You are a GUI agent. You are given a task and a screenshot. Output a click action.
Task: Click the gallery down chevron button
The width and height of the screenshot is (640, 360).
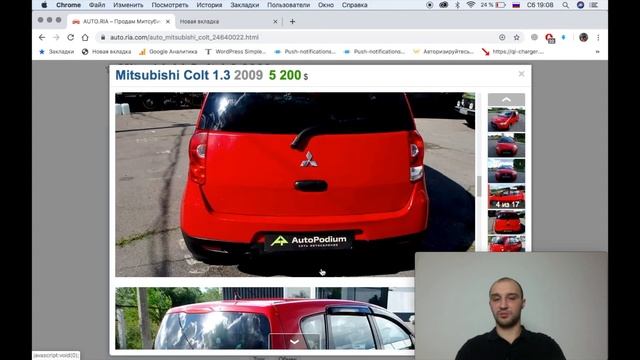point(294,341)
